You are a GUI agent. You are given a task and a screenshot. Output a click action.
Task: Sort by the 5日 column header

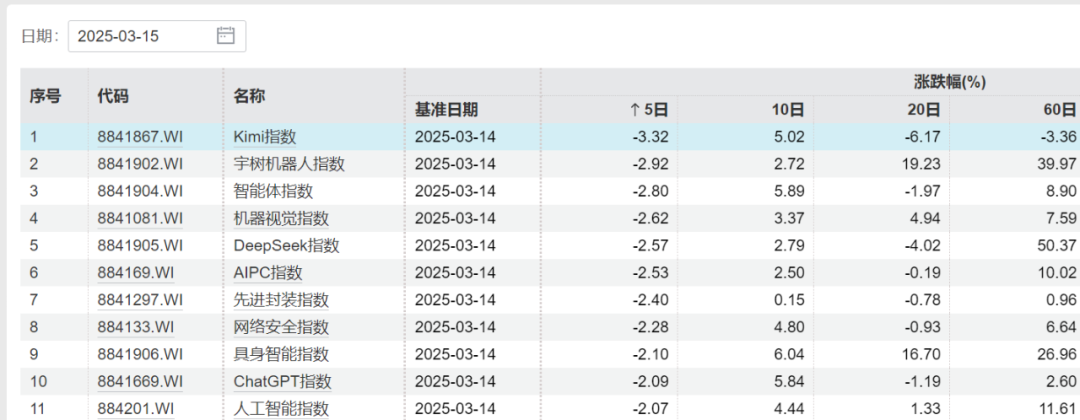649,109
